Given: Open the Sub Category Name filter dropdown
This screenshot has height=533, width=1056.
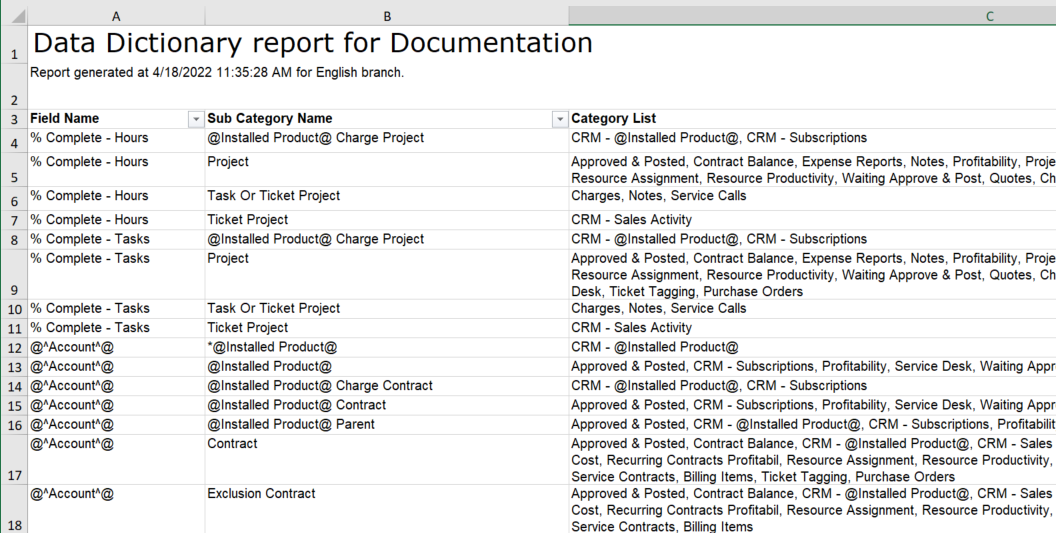Looking at the screenshot, I should coord(560,119).
